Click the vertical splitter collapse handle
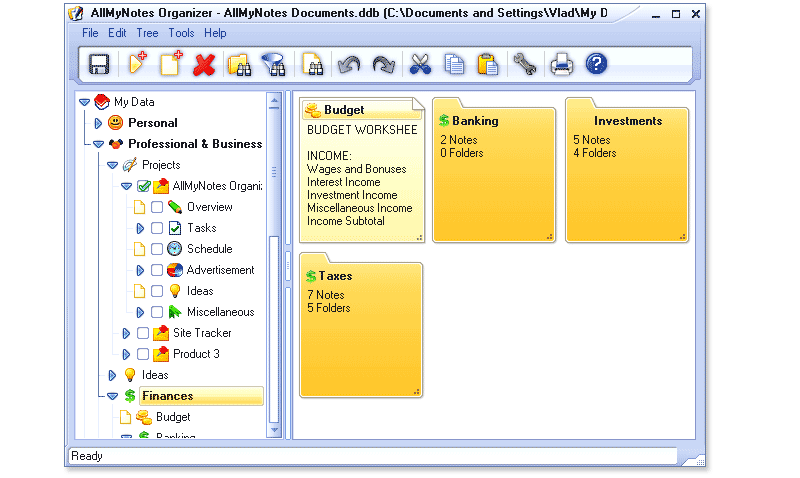The height and width of the screenshot is (478, 800). (x=288, y=265)
